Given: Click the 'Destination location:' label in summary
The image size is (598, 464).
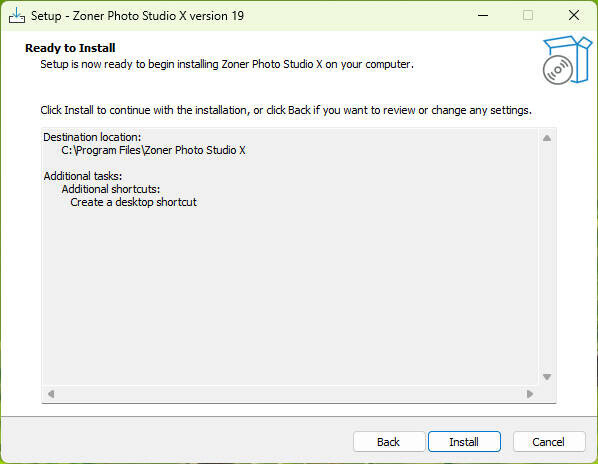Looking at the screenshot, I should click(92, 137).
